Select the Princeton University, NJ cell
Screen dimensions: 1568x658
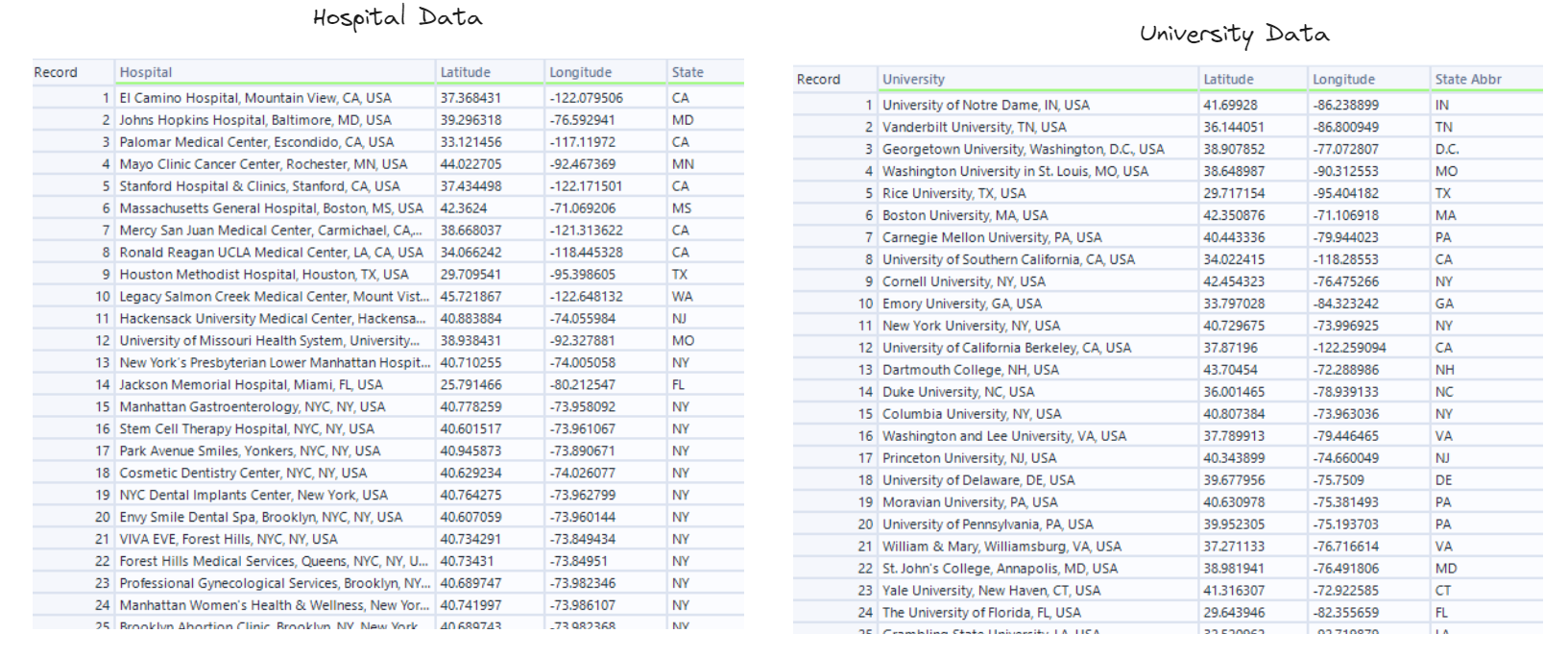(x=969, y=458)
